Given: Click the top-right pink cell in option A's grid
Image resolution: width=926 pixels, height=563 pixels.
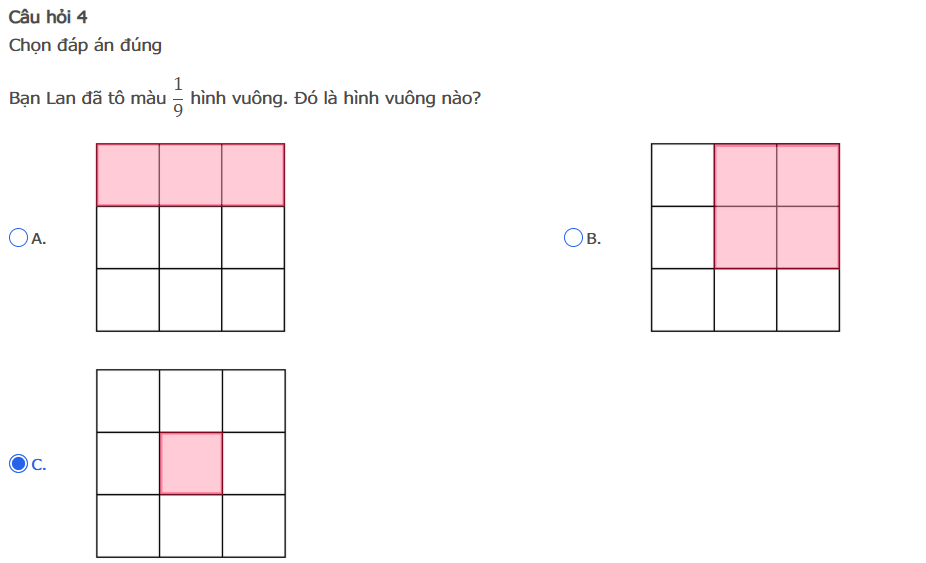Looking at the screenshot, I should tap(253, 175).
